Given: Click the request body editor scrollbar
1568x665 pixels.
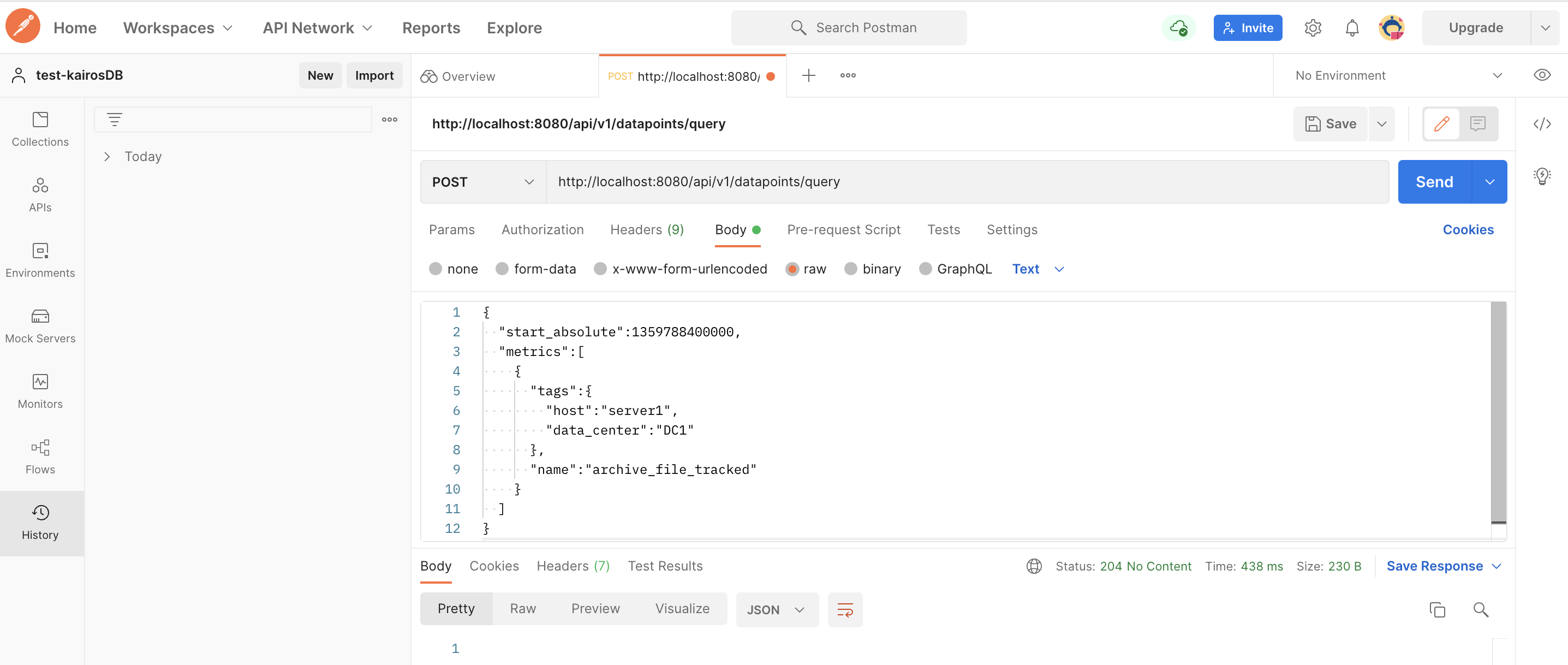Looking at the screenshot, I should coord(1498,412).
